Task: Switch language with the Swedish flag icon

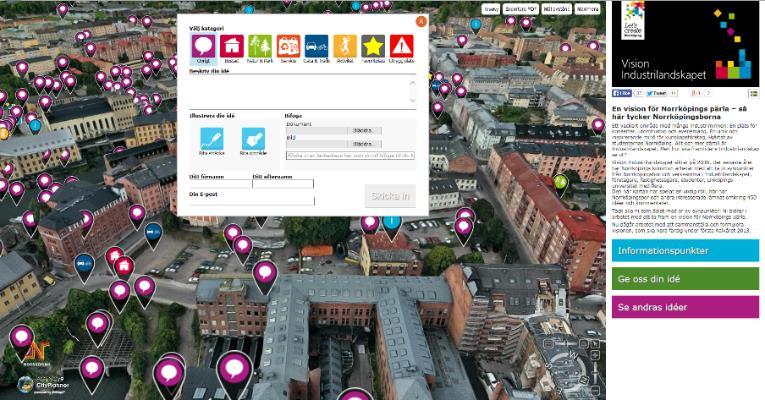Action: (x=754, y=93)
